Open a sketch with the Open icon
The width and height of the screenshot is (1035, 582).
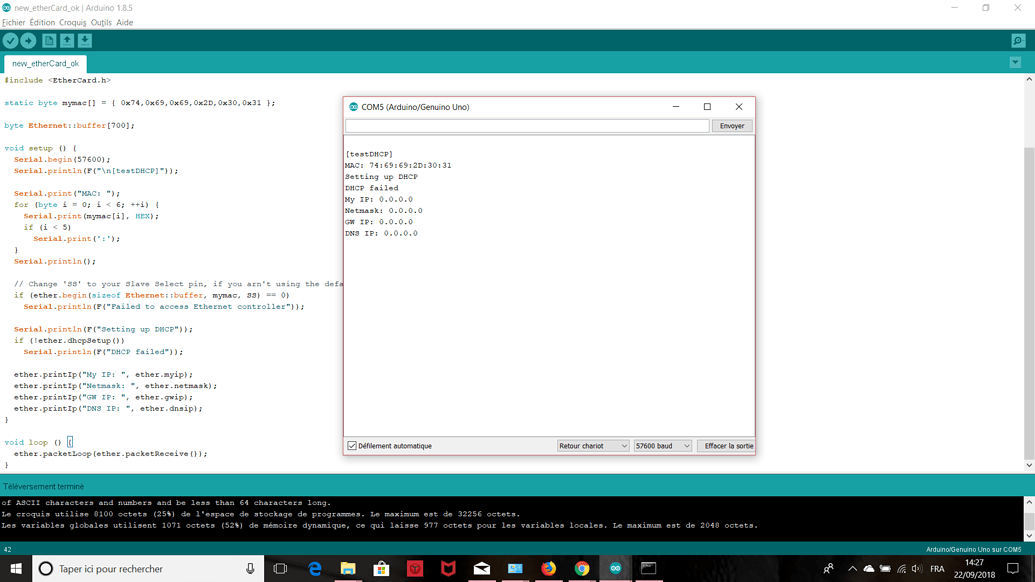pyautogui.click(x=69, y=41)
